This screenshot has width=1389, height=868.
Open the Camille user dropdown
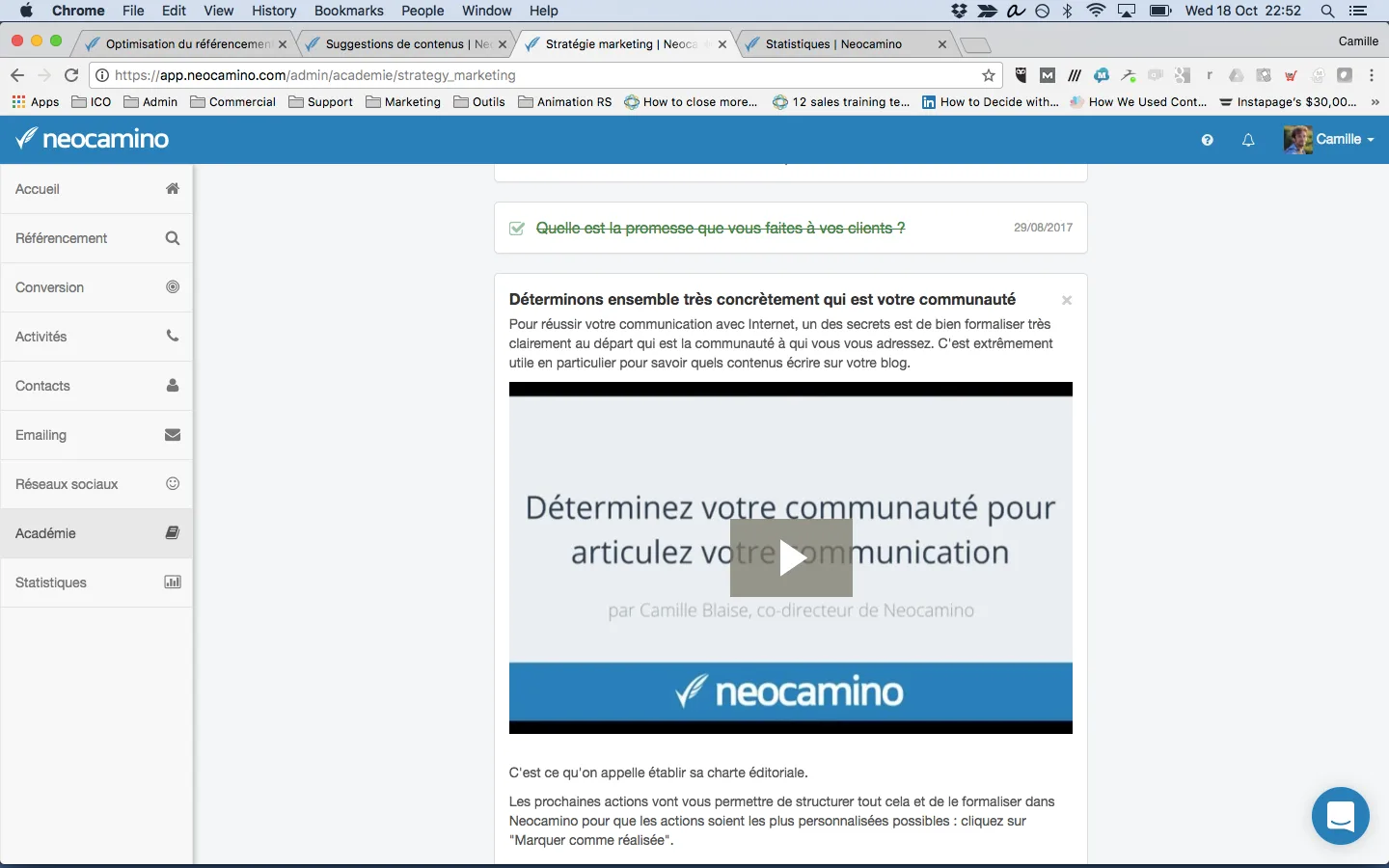point(1328,139)
